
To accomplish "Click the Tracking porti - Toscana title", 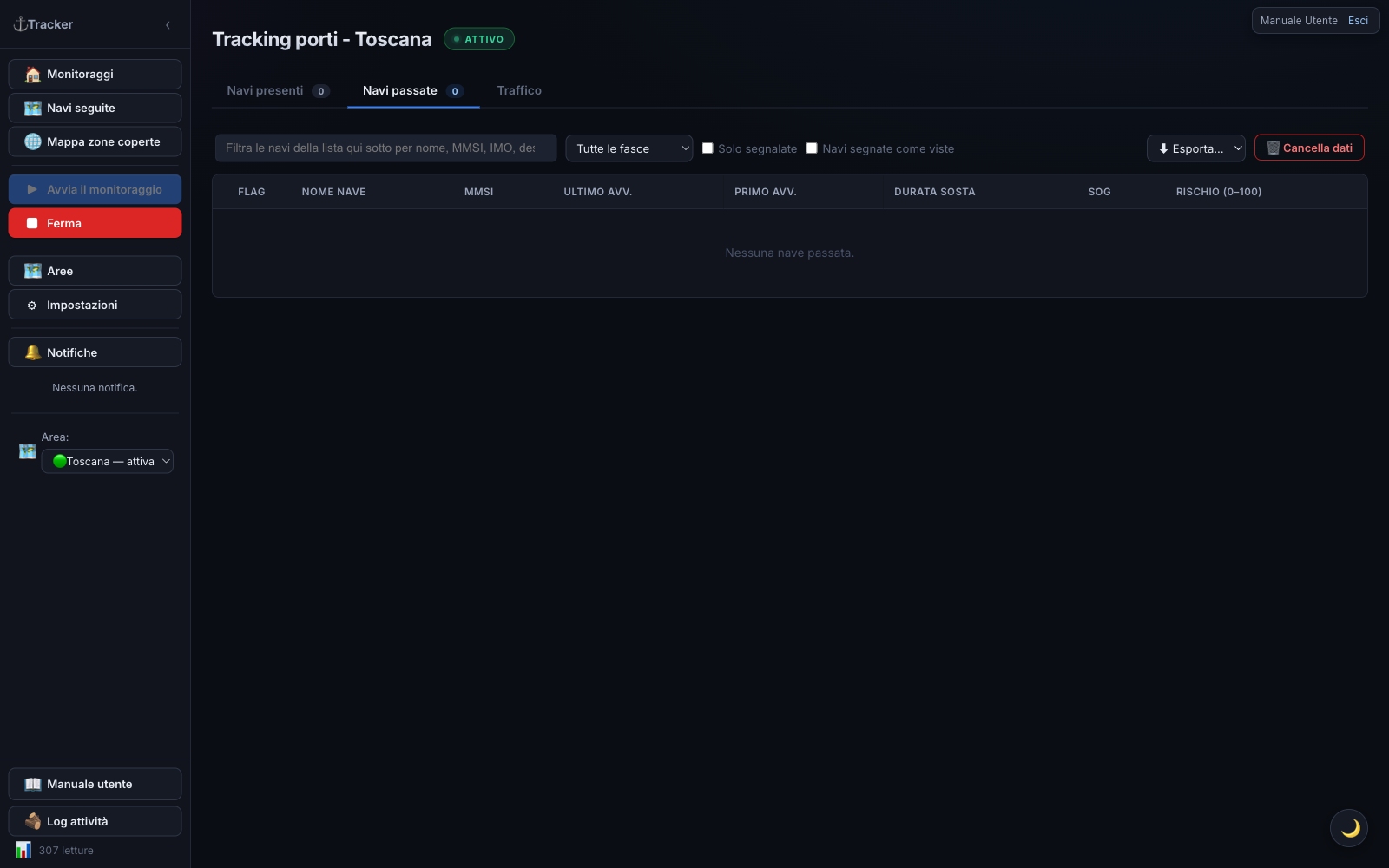I will 322,39.
